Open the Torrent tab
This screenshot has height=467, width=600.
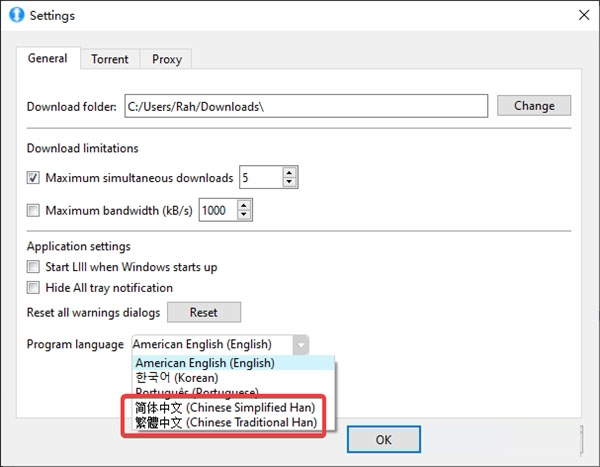[x=109, y=59]
